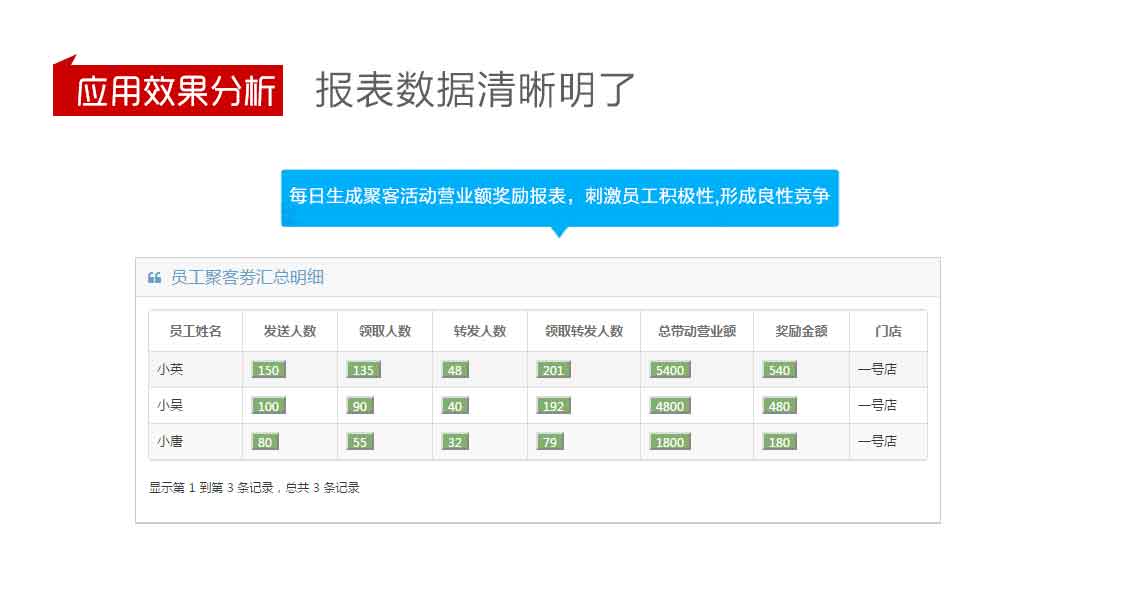Click 小唐's 转发人数 badge showing 32
Image resolution: width=1140 pixels, height=612 pixels.
(x=454, y=441)
